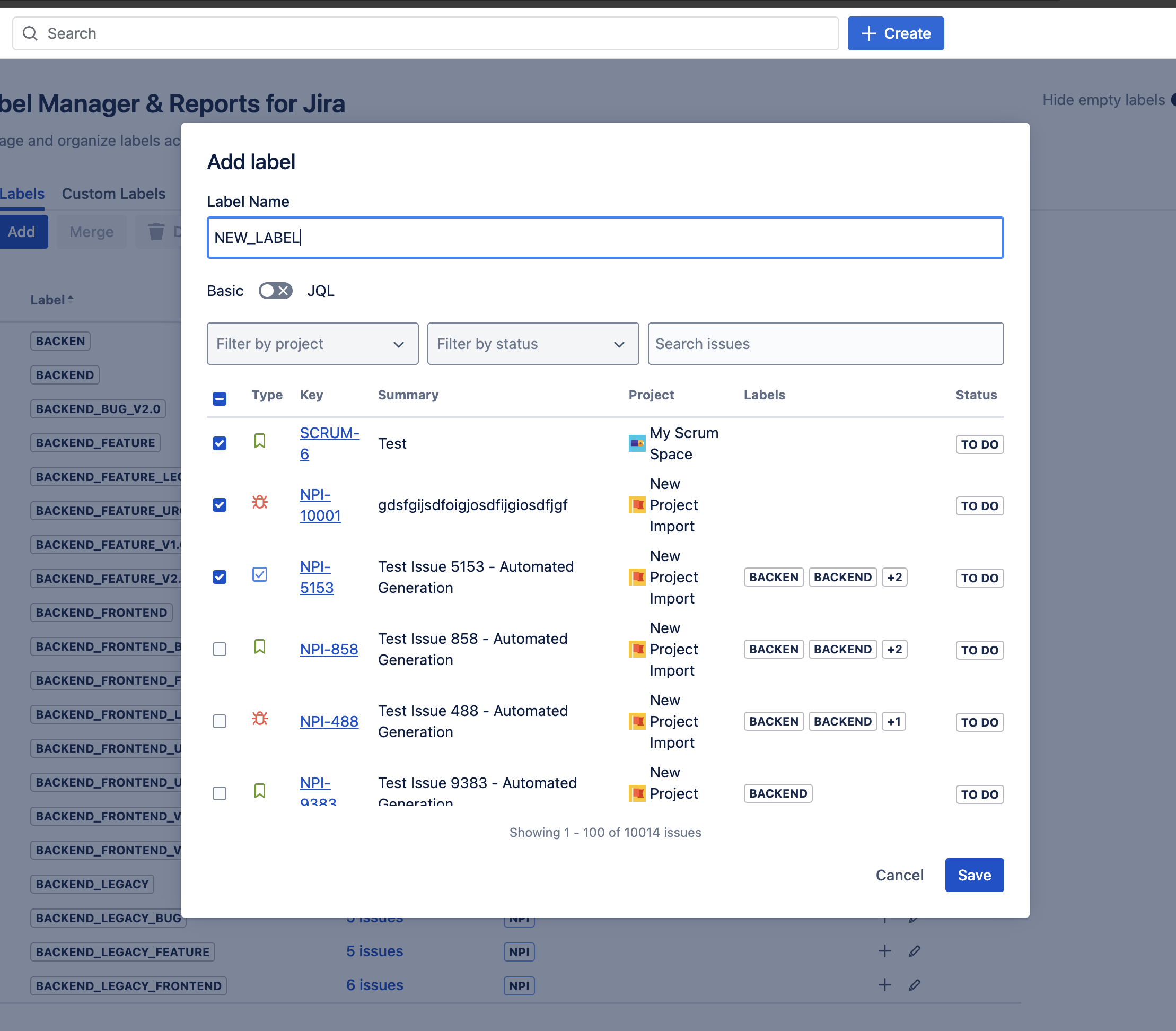The height and width of the screenshot is (1031, 1176).
Task: Click the Create button
Action: (x=896, y=33)
